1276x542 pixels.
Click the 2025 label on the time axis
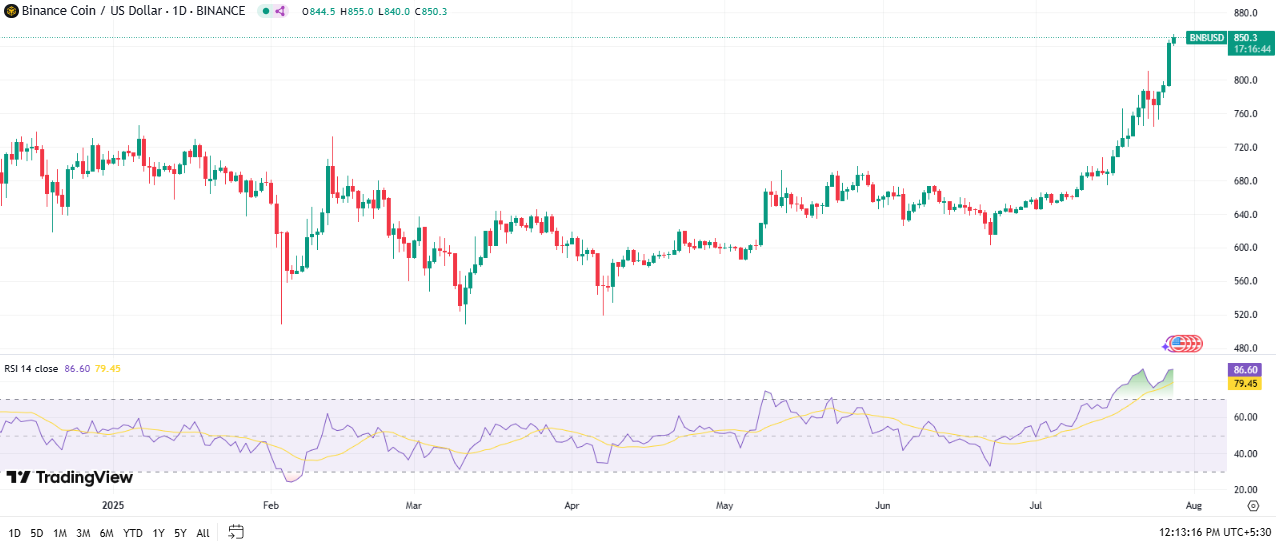coord(114,507)
